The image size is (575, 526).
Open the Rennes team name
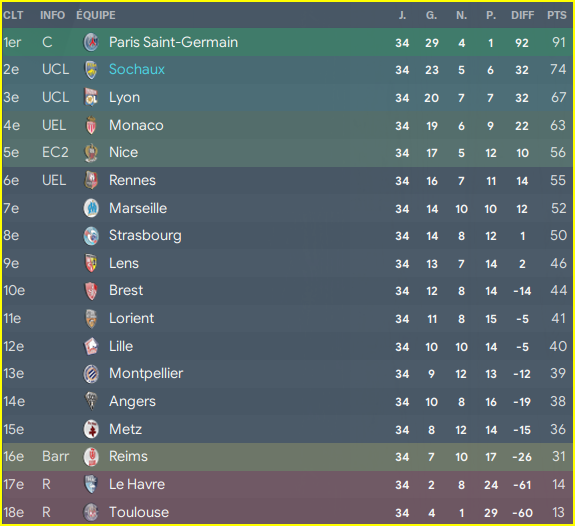point(132,180)
